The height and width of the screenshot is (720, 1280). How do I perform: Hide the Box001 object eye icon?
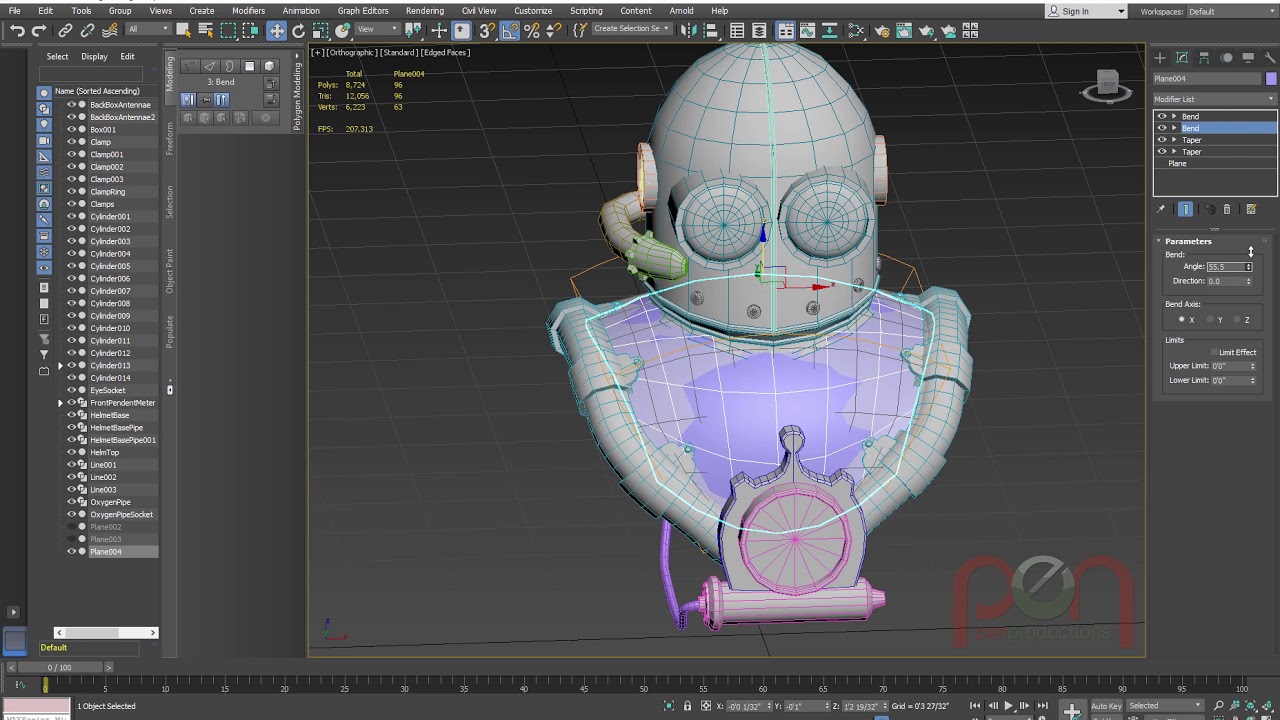click(71, 129)
